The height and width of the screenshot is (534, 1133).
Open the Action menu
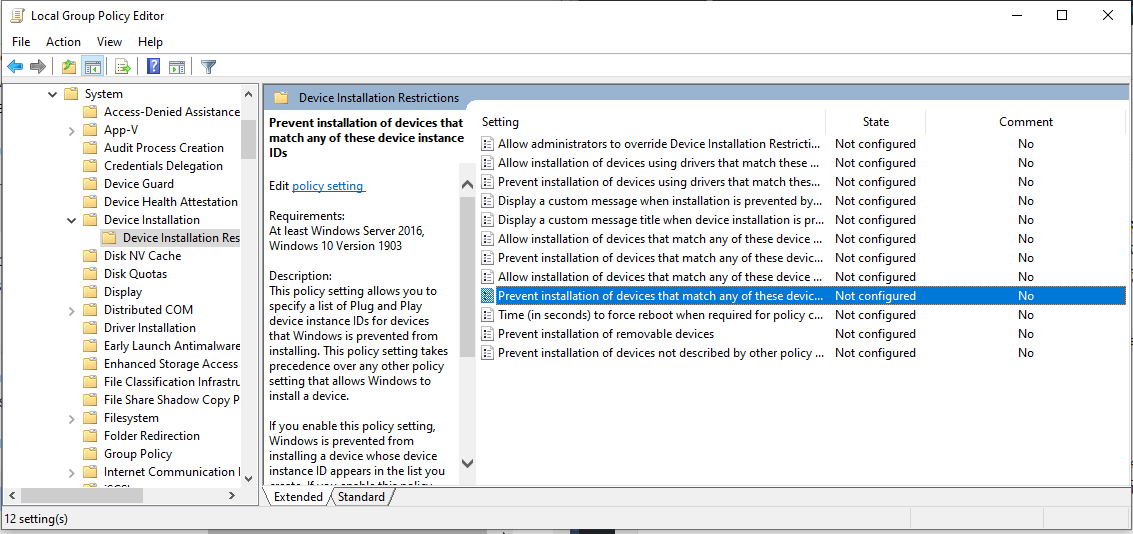coord(64,42)
